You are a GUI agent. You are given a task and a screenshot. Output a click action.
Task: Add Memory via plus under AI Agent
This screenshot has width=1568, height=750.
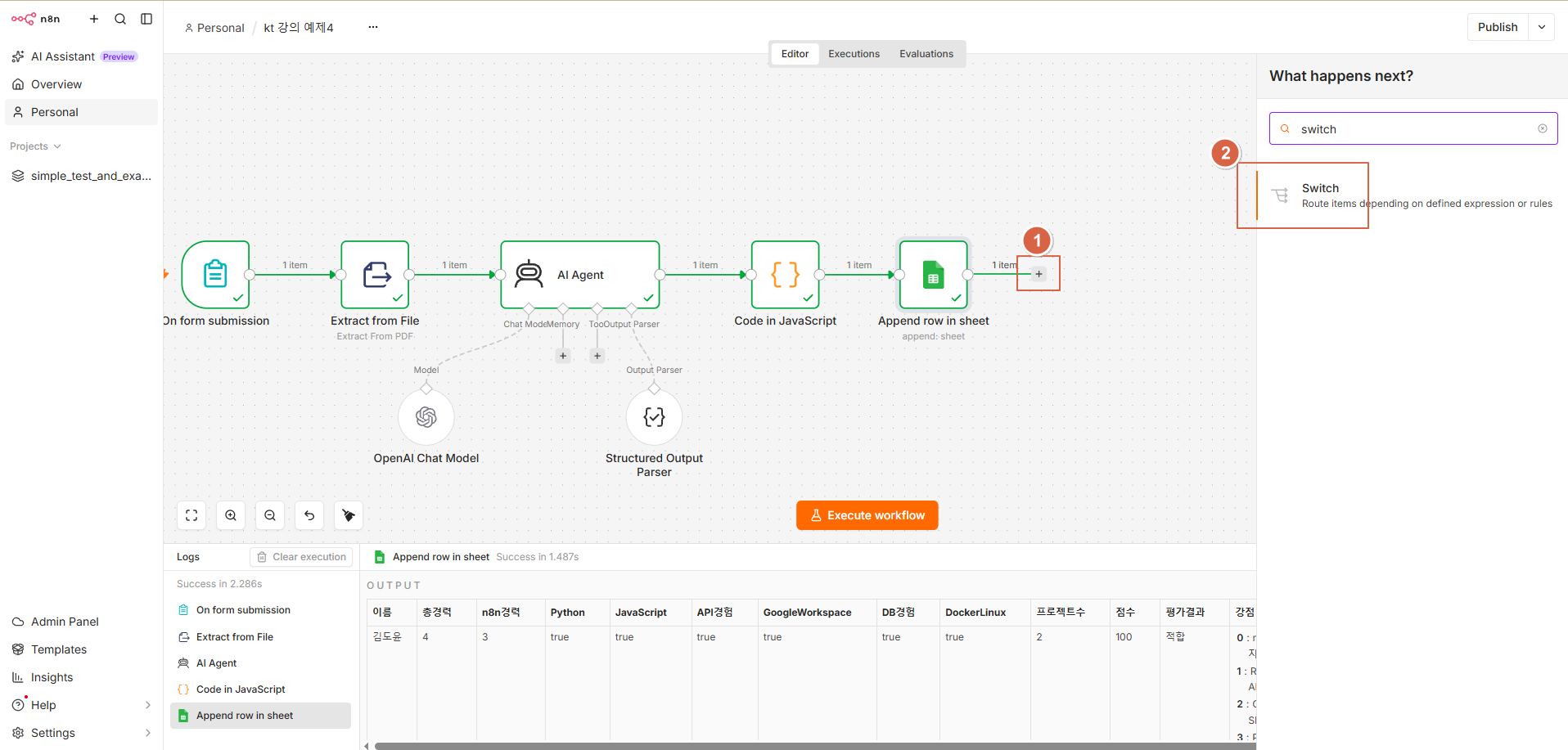[563, 356]
